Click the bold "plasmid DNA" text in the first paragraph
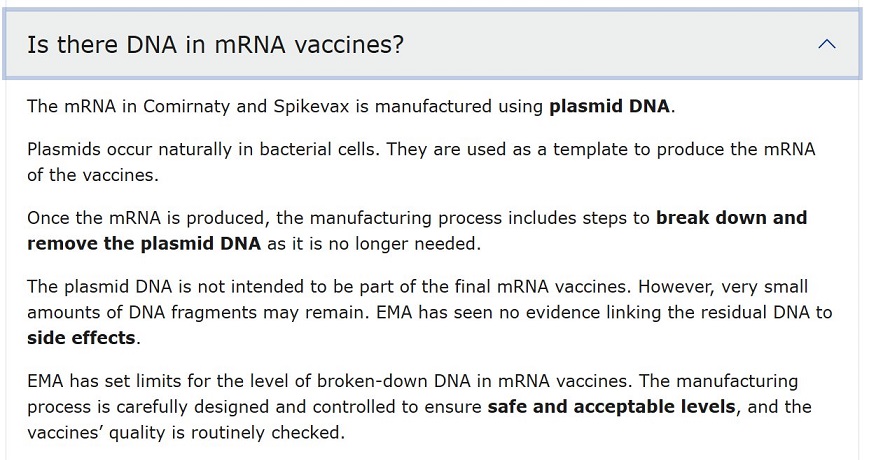 (611, 106)
